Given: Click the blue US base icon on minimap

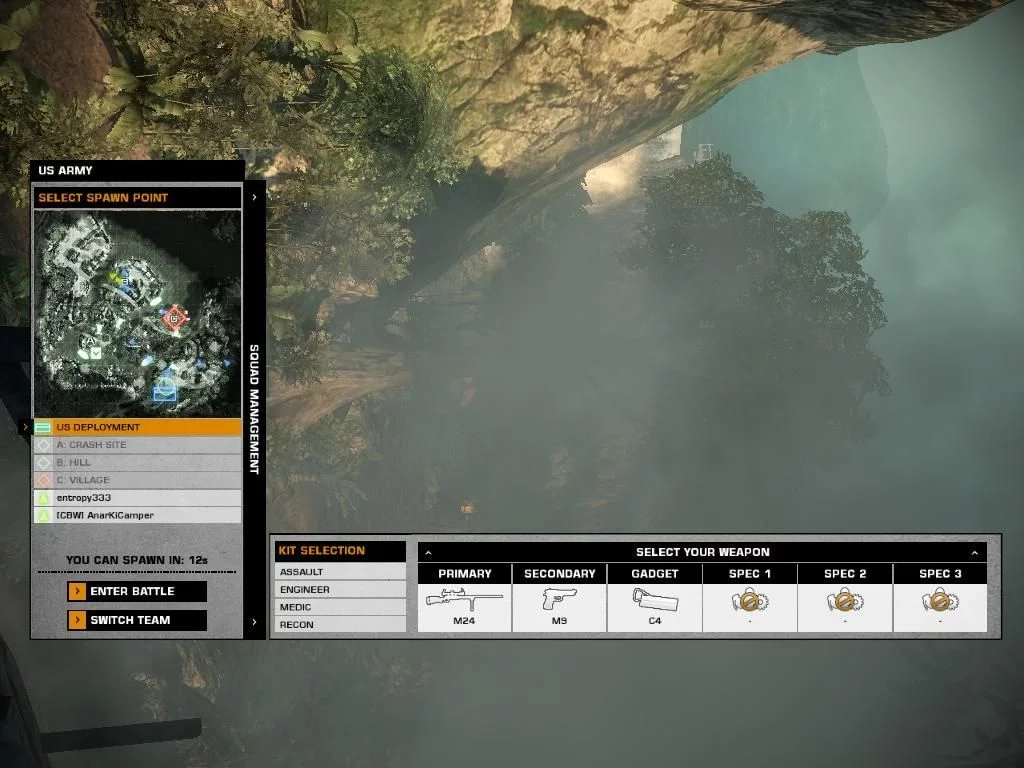Looking at the screenshot, I should [x=165, y=390].
